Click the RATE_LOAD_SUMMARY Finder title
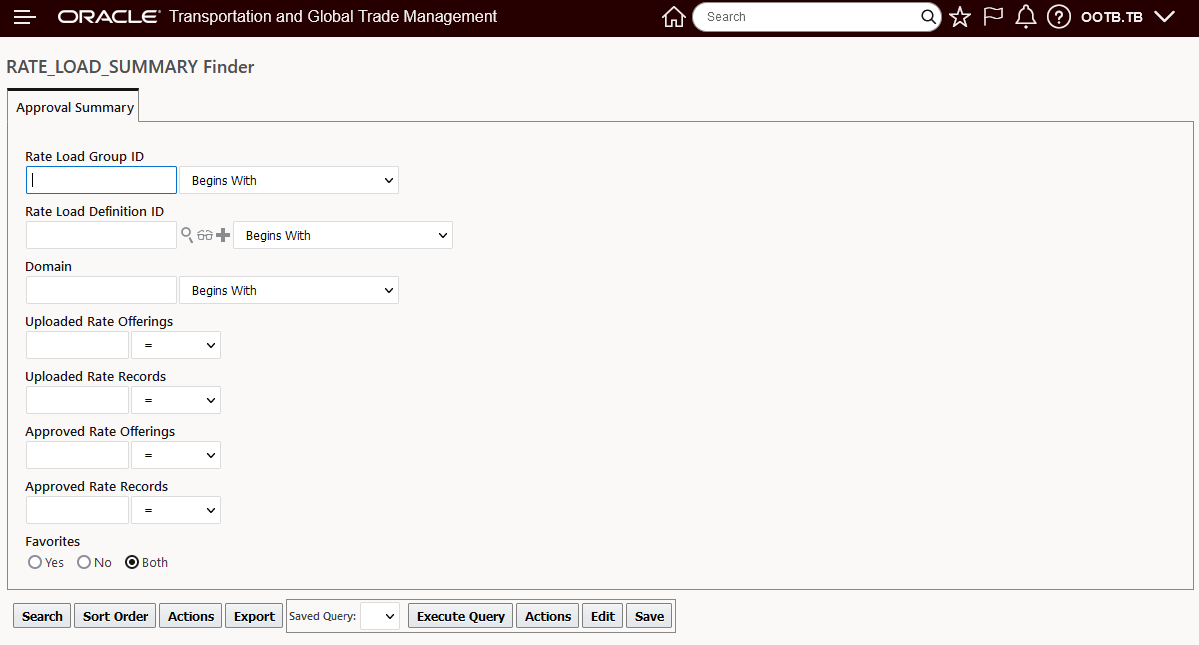This screenshot has width=1199, height=645. [x=130, y=66]
